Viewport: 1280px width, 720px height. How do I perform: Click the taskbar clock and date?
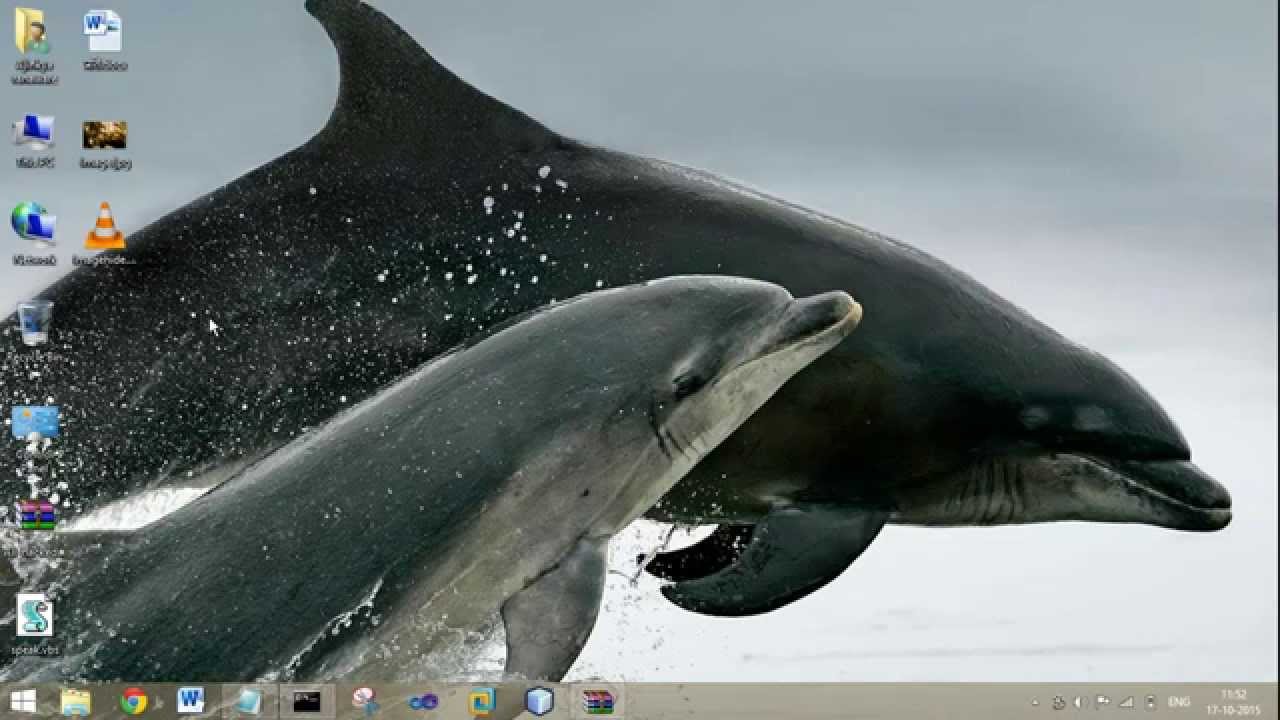[x=1234, y=701]
